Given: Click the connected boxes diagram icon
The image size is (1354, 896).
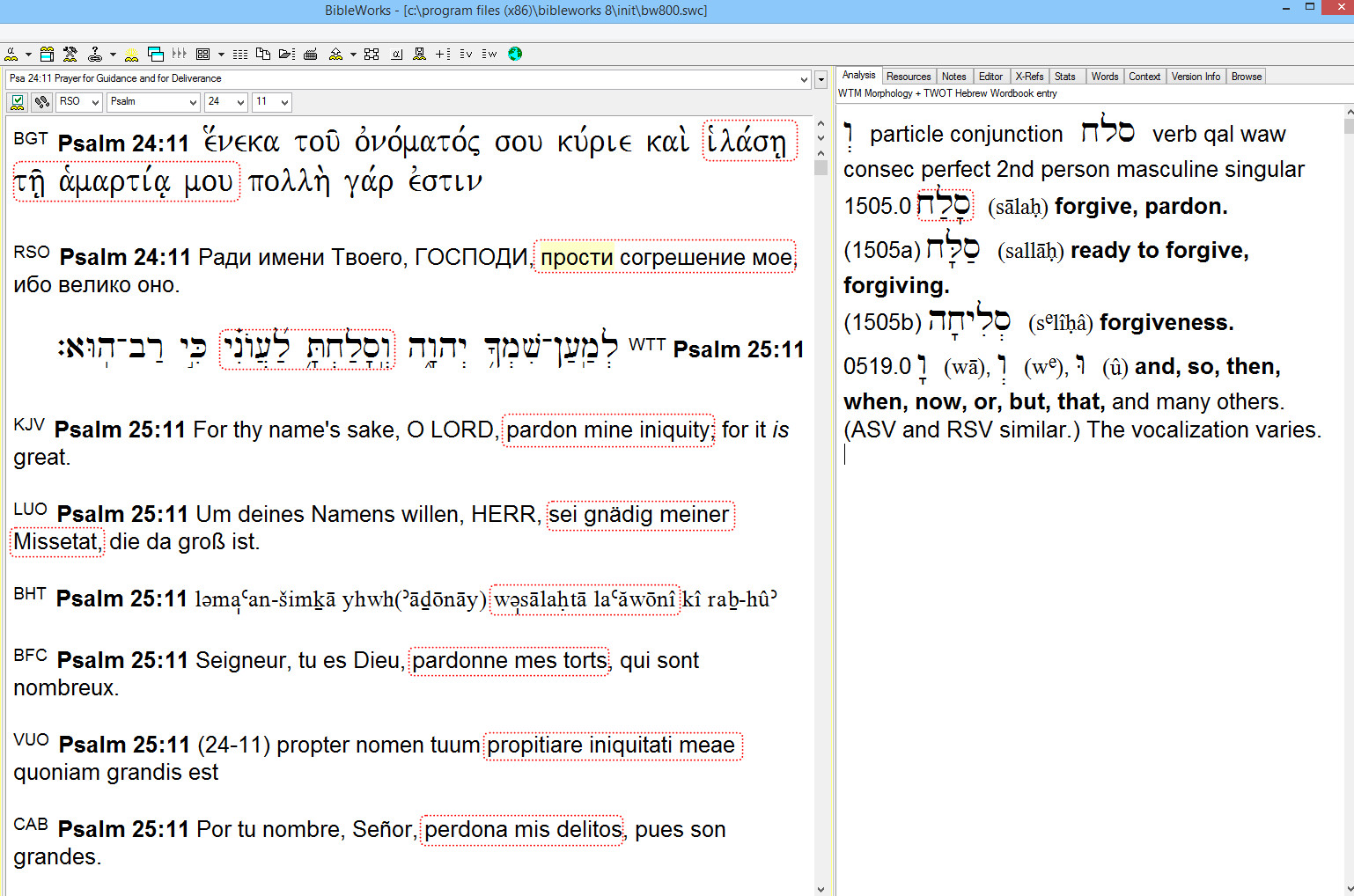Looking at the screenshot, I should coord(372,54).
